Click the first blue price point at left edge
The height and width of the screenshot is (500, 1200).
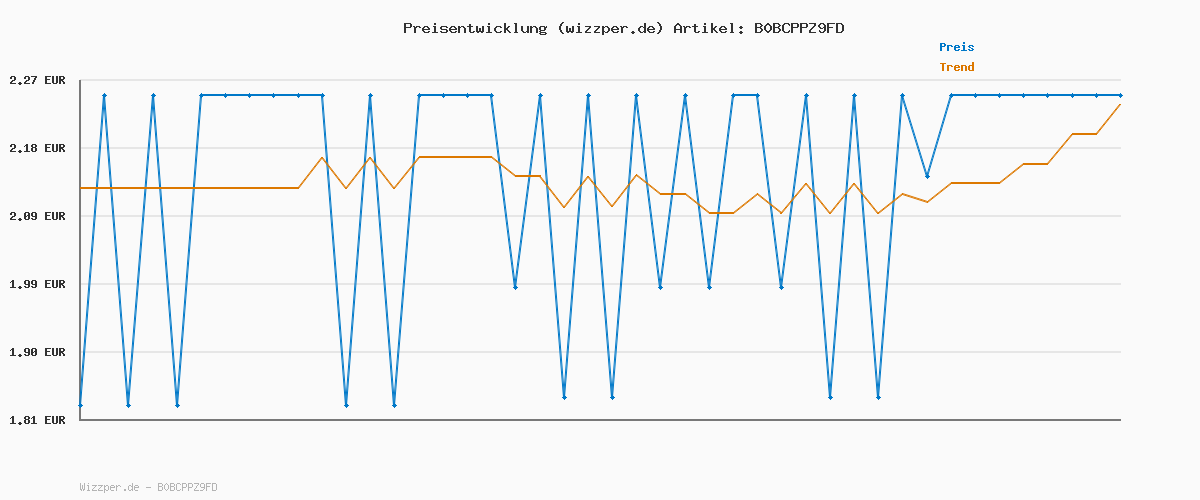coord(80,405)
